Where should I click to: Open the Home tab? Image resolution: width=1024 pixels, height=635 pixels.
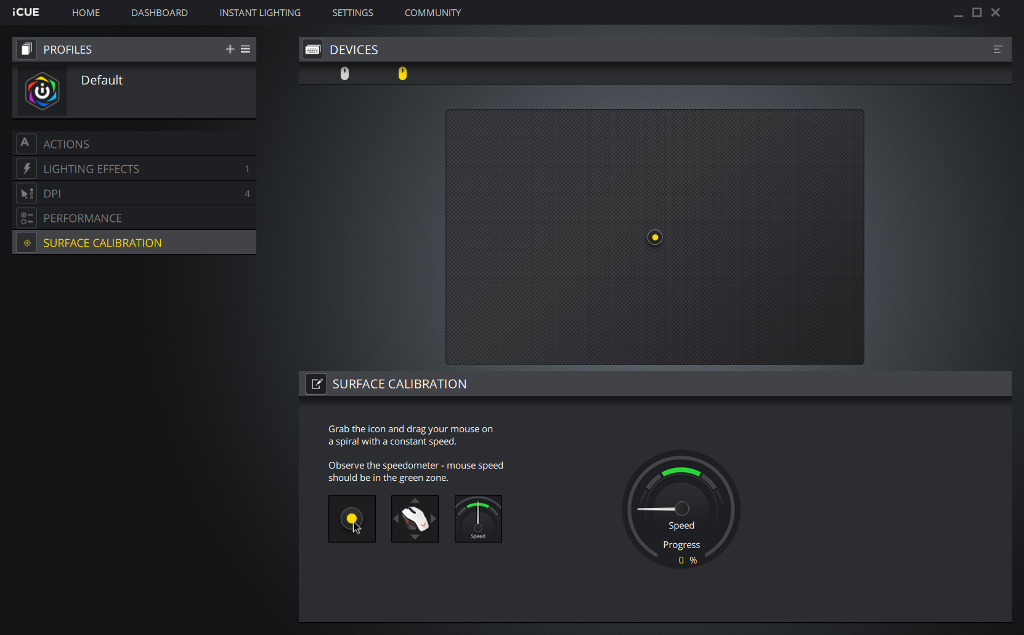[x=86, y=13]
